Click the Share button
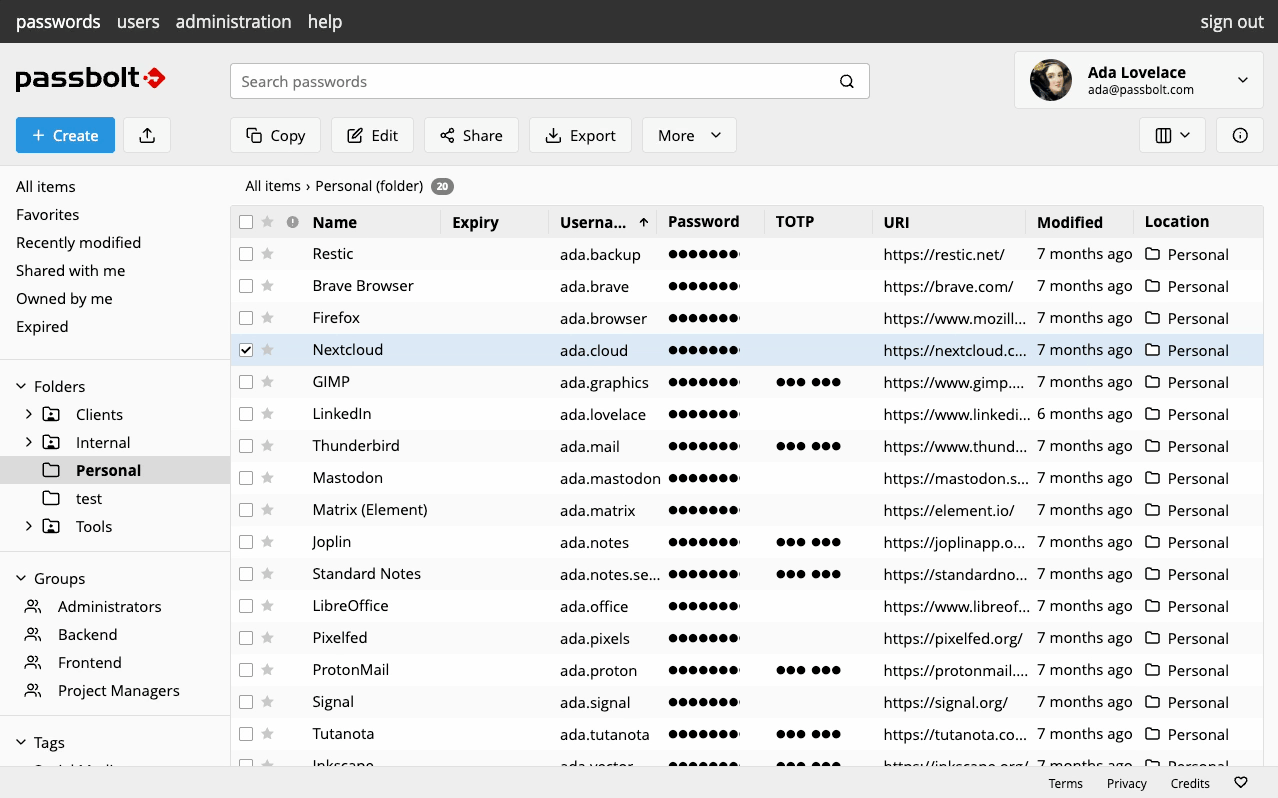1278x798 pixels. coord(471,136)
